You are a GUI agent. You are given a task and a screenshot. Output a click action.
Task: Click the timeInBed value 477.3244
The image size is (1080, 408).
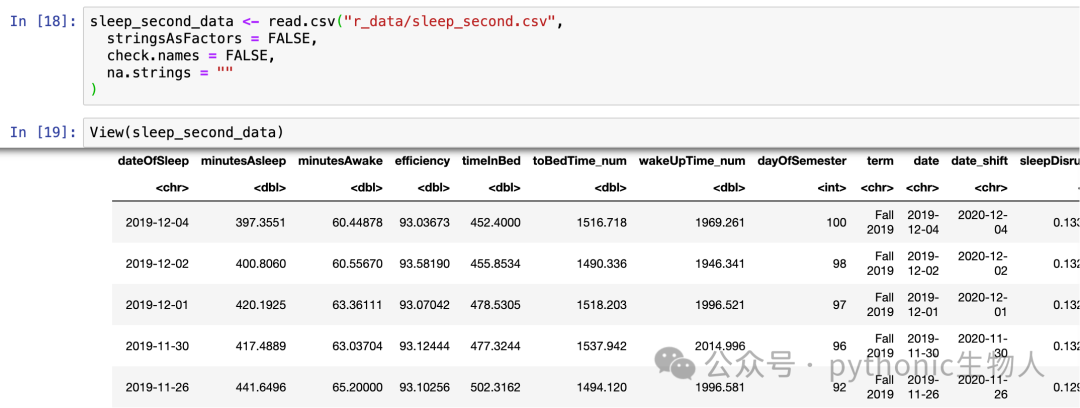(495, 346)
